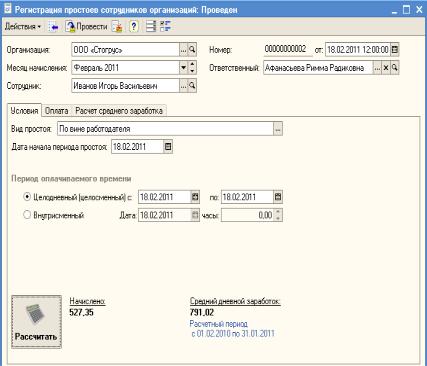
Task: Click the checklist toolbar icon at right
Action: pos(165,27)
